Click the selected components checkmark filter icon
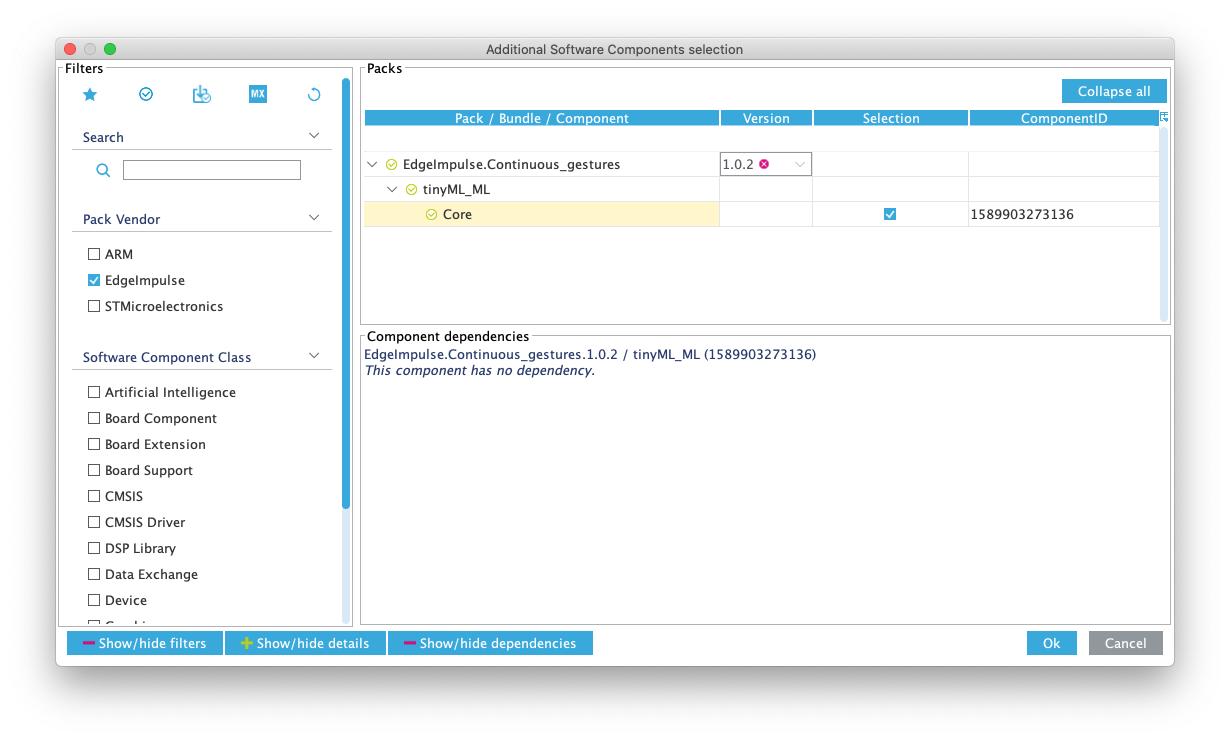 146,94
